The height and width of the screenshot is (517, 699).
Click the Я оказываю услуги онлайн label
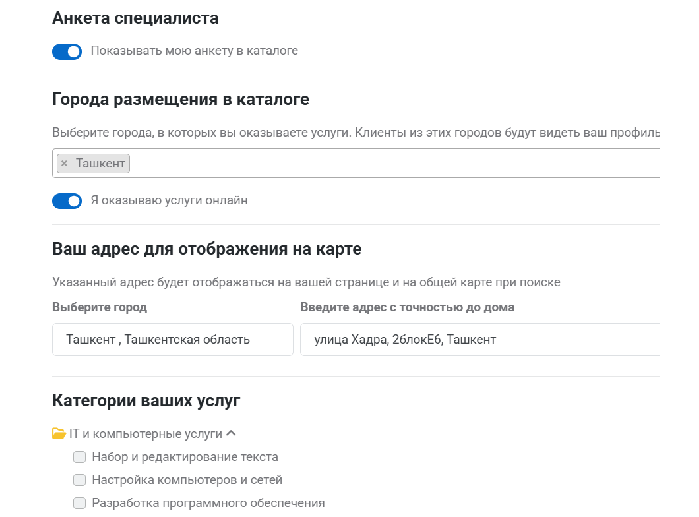click(169, 201)
